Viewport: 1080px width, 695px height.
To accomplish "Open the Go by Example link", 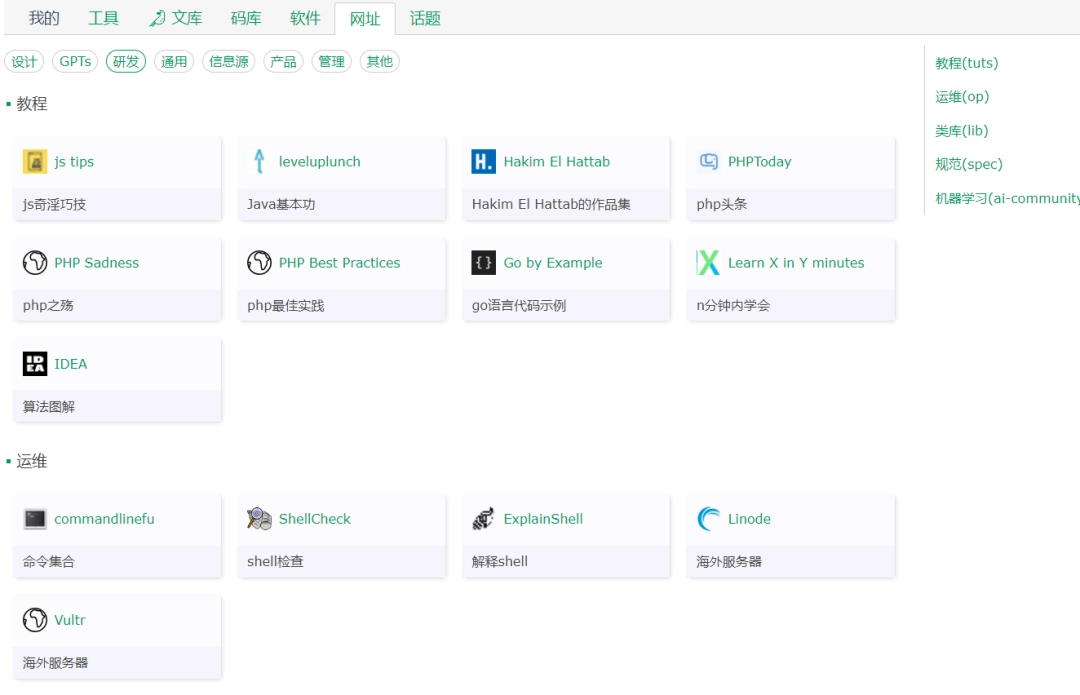I will coord(553,263).
